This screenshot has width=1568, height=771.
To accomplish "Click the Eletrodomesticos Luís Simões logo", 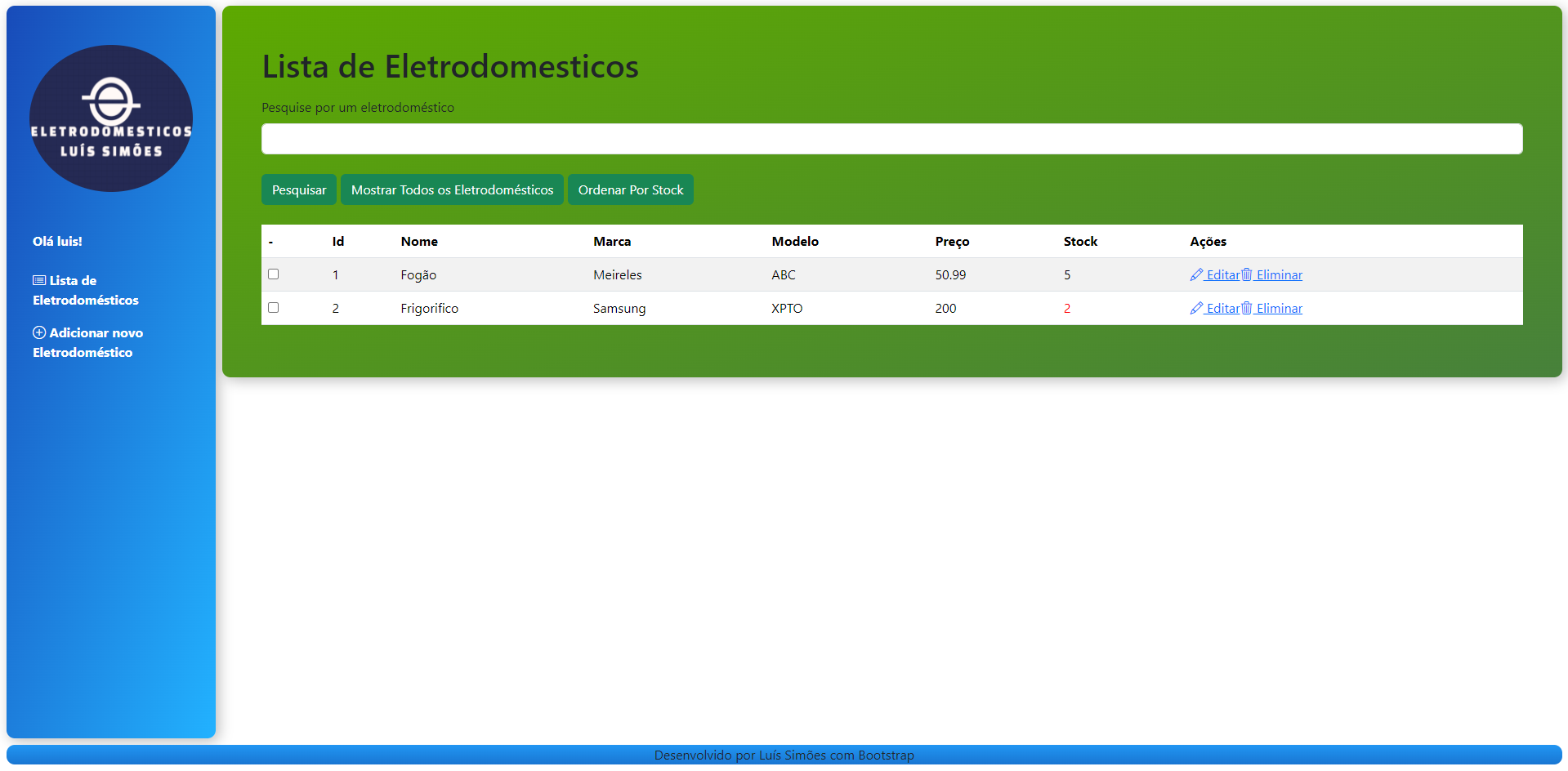I will pos(111,118).
